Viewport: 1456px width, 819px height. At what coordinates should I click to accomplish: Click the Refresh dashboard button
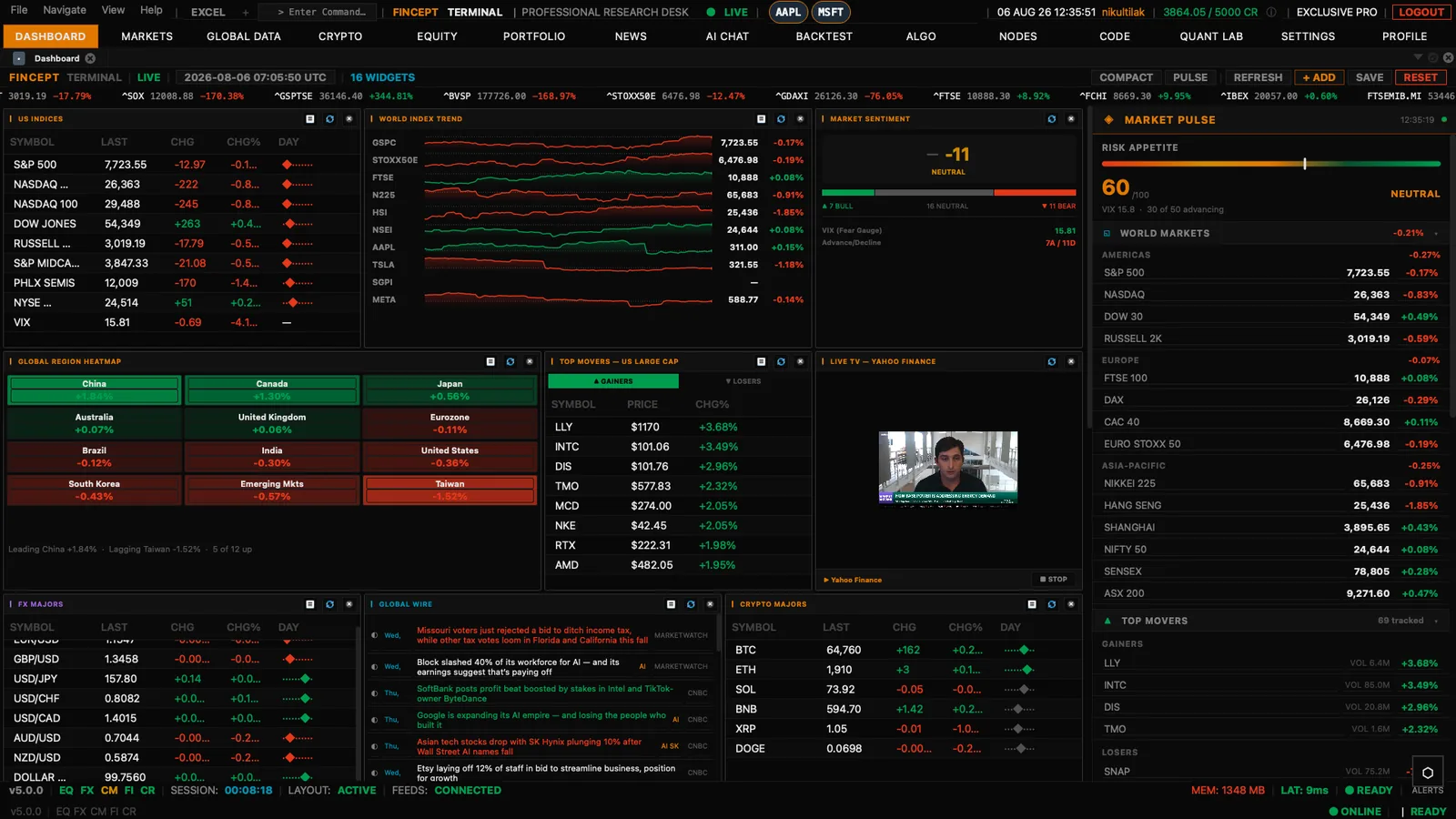pos(1258,77)
